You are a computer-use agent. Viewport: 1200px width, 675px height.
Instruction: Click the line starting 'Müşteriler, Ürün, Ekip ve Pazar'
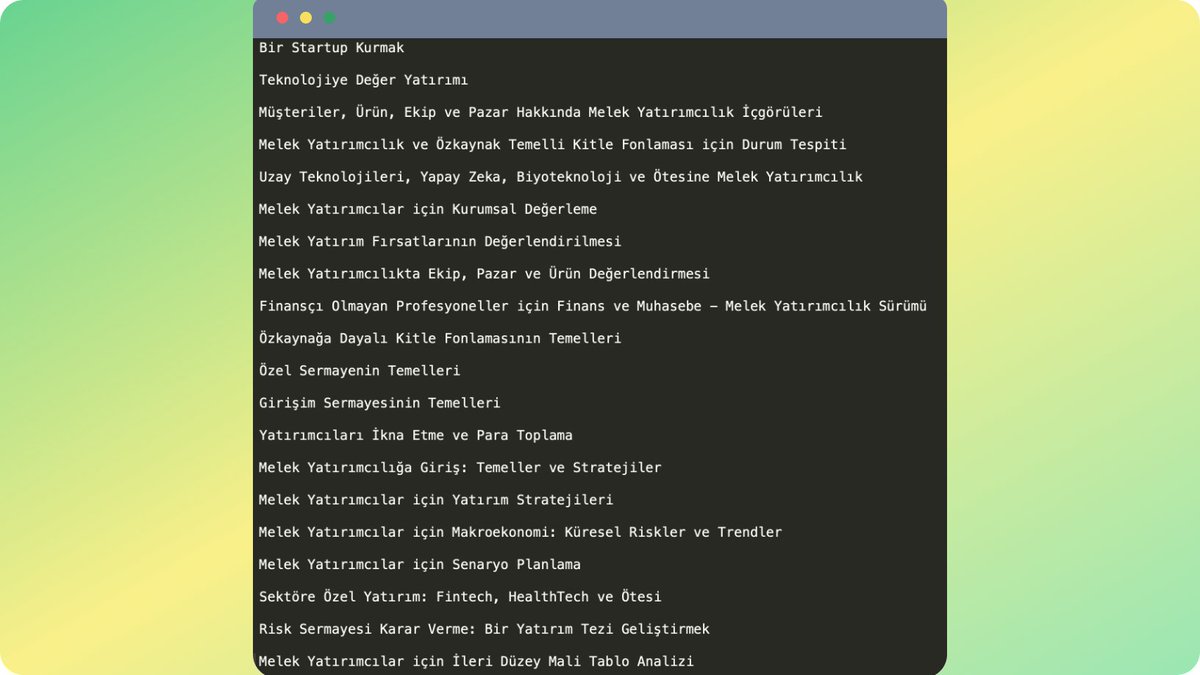click(540, 112)
